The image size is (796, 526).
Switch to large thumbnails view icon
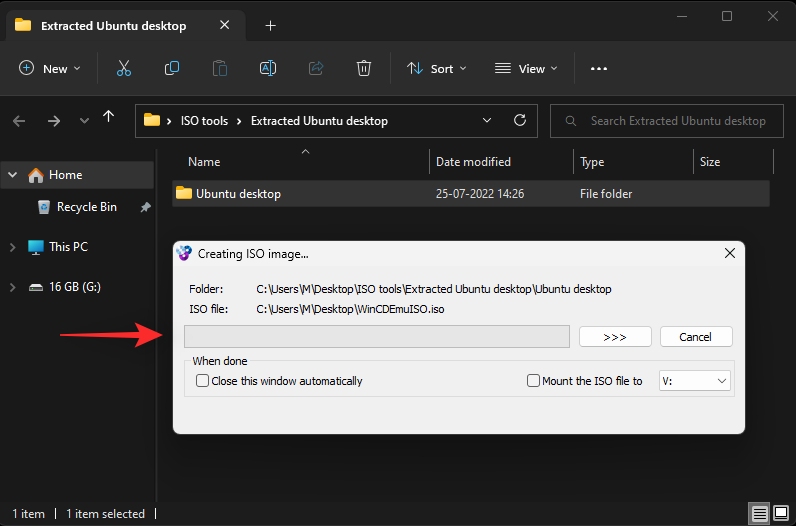point(781,513)
